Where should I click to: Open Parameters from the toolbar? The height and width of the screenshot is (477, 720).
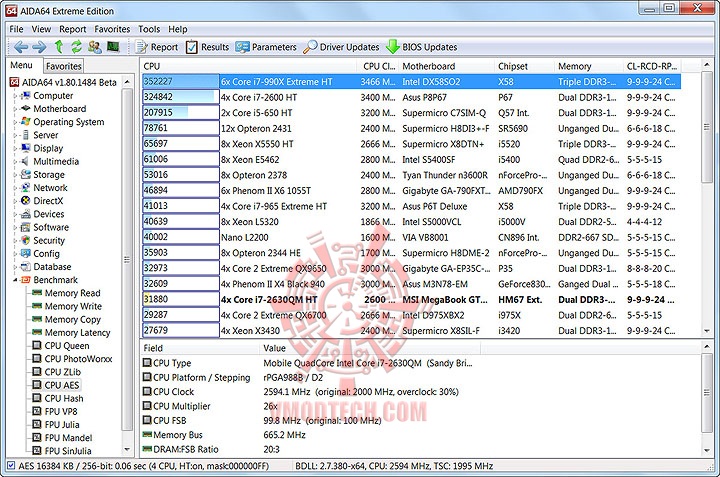[x=266, y=47]
